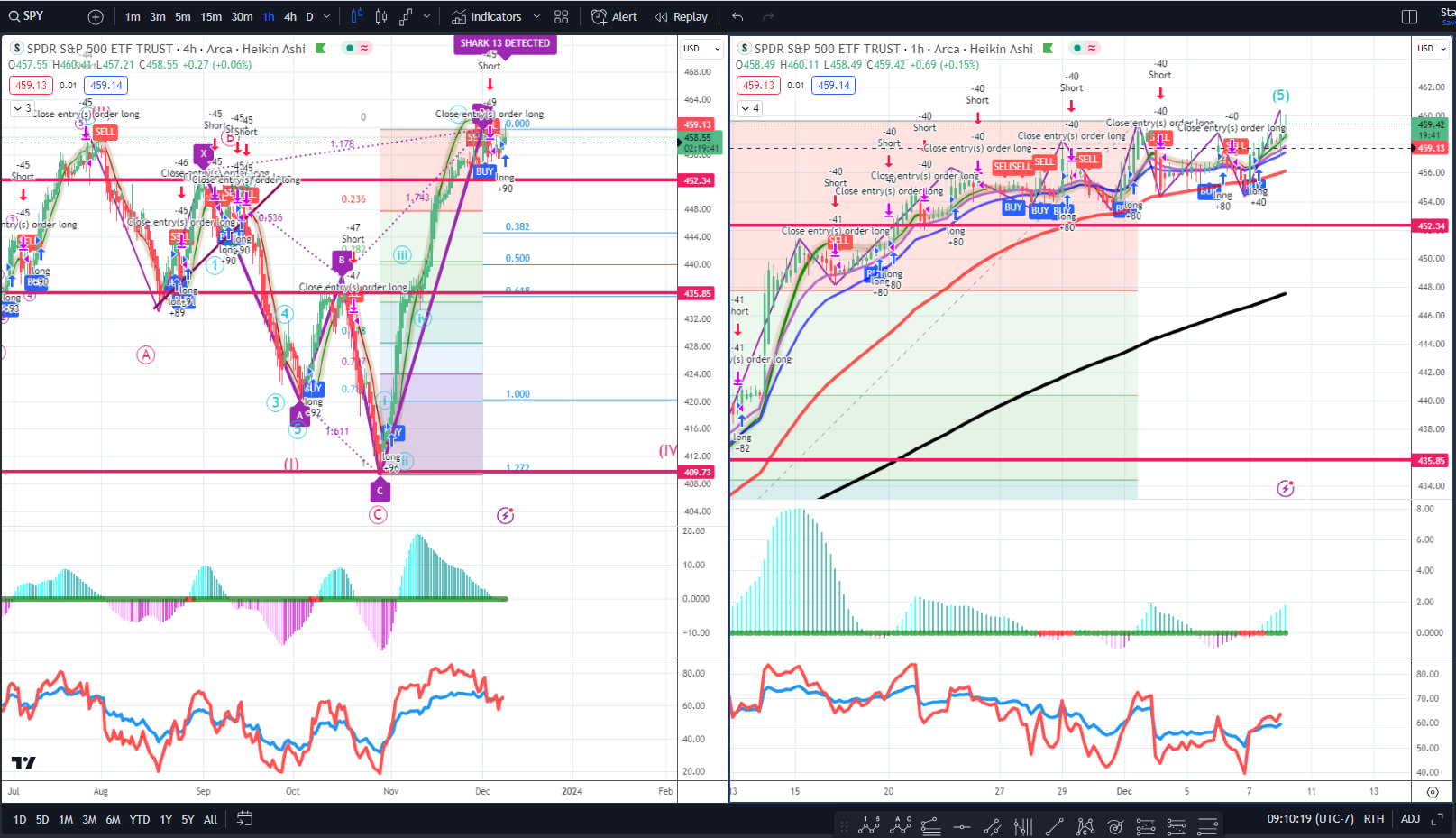
Task: Click the green flag on the 4h chart
Action: (320, 48)
